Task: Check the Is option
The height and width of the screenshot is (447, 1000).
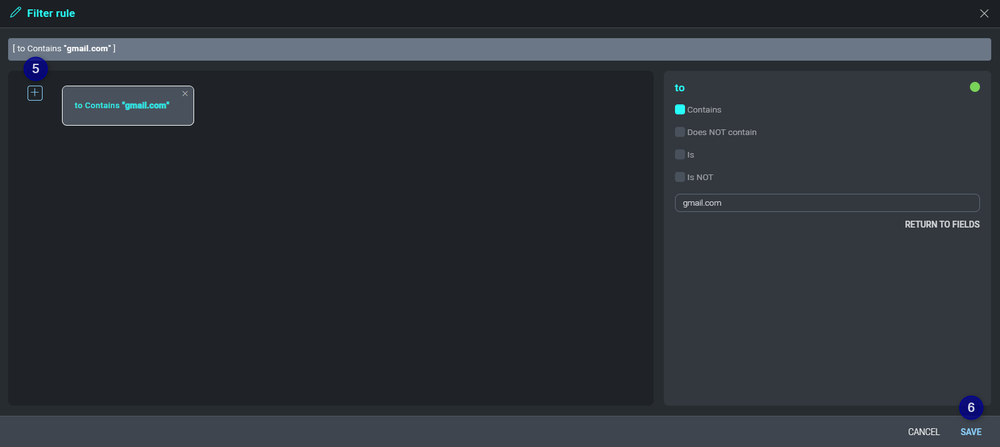Action: (x=680, y=155)
